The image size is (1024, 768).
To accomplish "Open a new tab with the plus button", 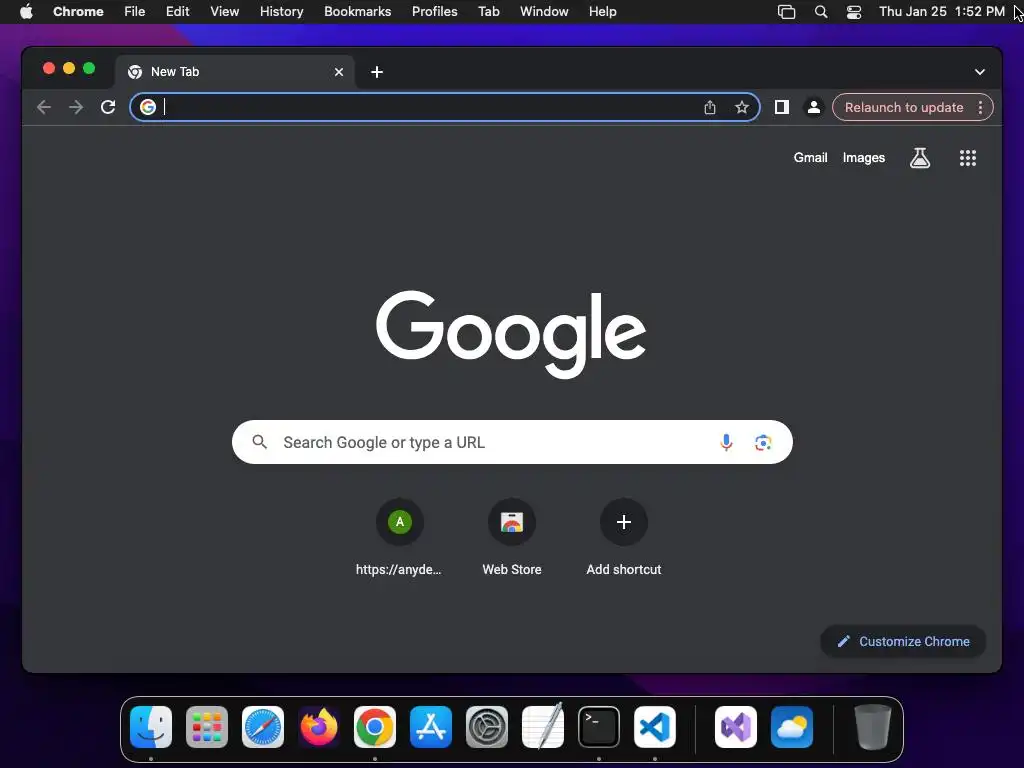I will click(377, 72).
